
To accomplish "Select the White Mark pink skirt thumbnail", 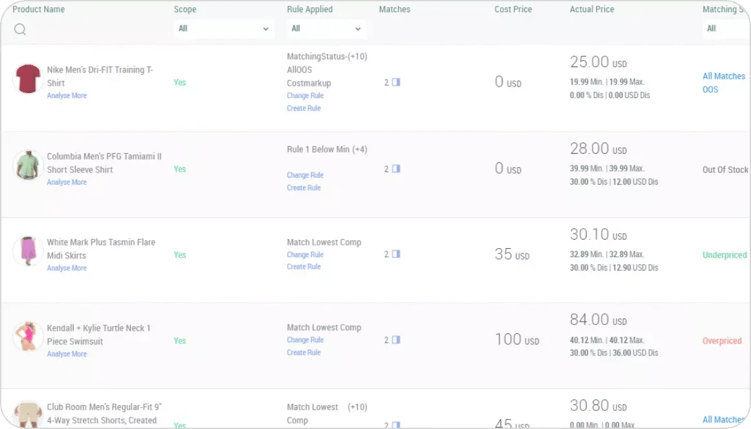I will tap(28, 251).
